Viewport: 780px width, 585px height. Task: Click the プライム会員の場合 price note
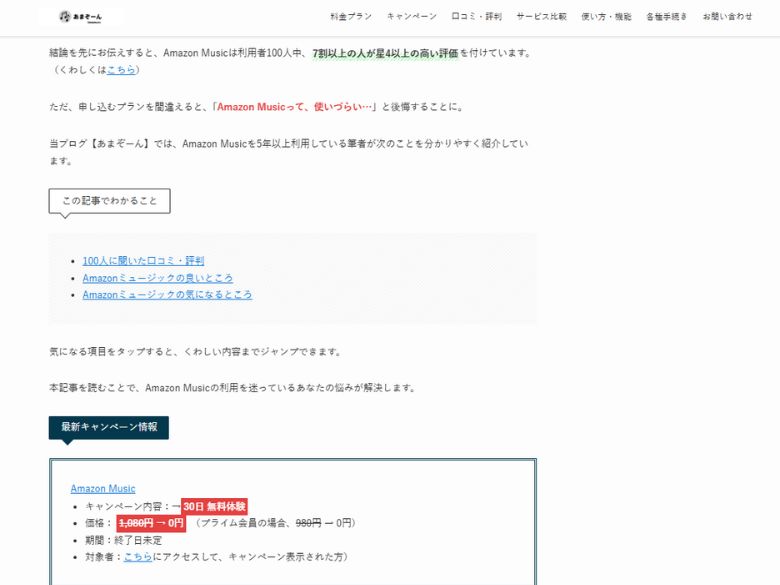(x=274, y=523)
